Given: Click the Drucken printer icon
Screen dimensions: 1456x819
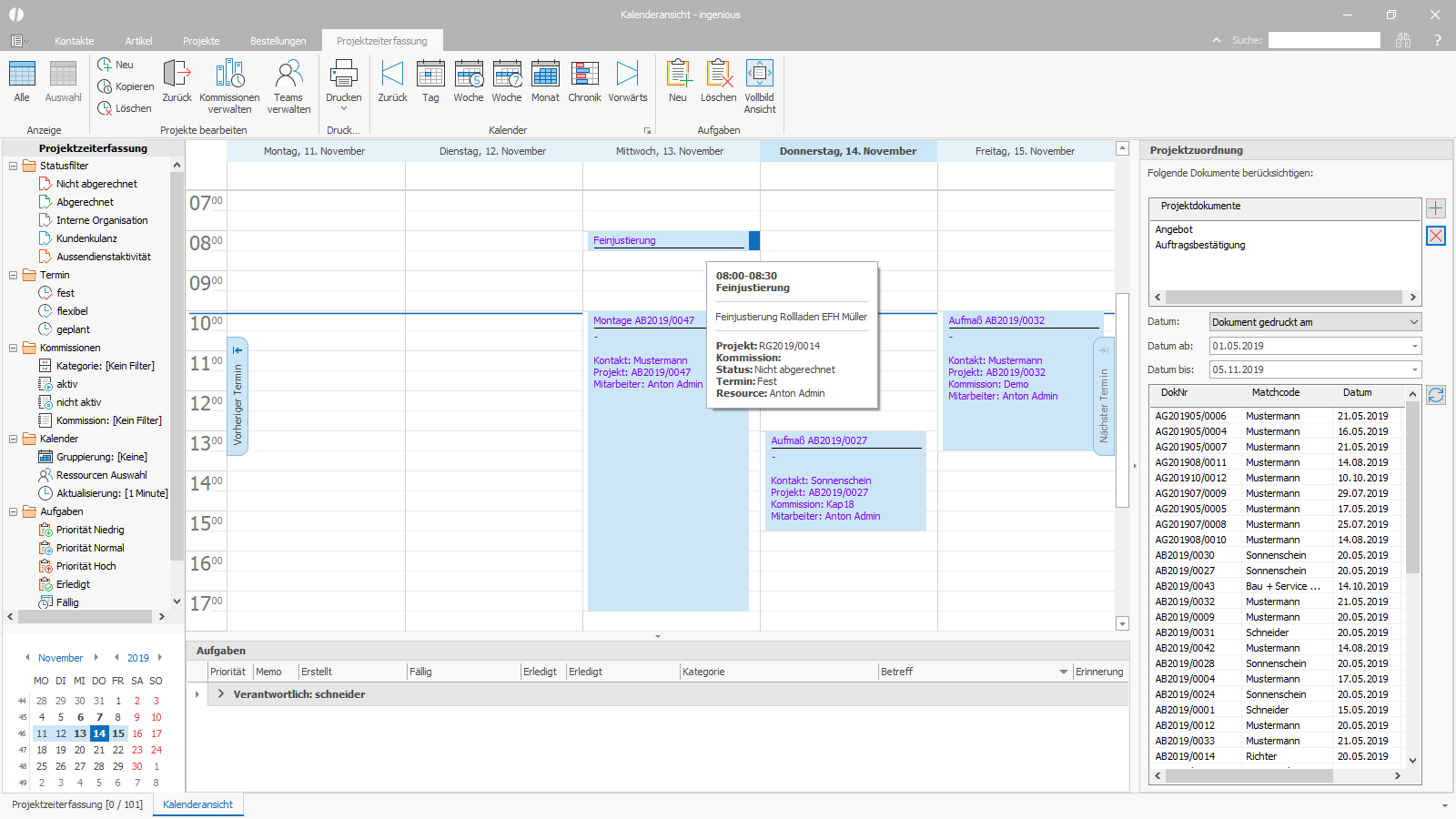Looking at the screenshot, I should coord(343,76).
